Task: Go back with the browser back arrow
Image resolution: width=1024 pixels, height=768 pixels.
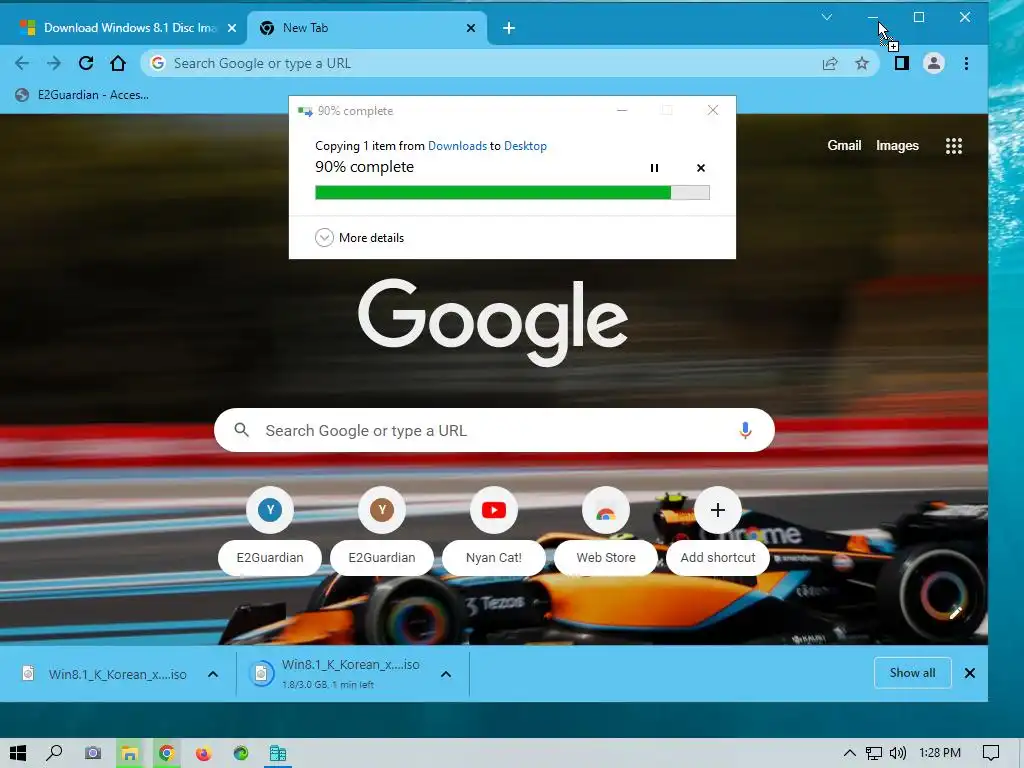Action: 22,63
